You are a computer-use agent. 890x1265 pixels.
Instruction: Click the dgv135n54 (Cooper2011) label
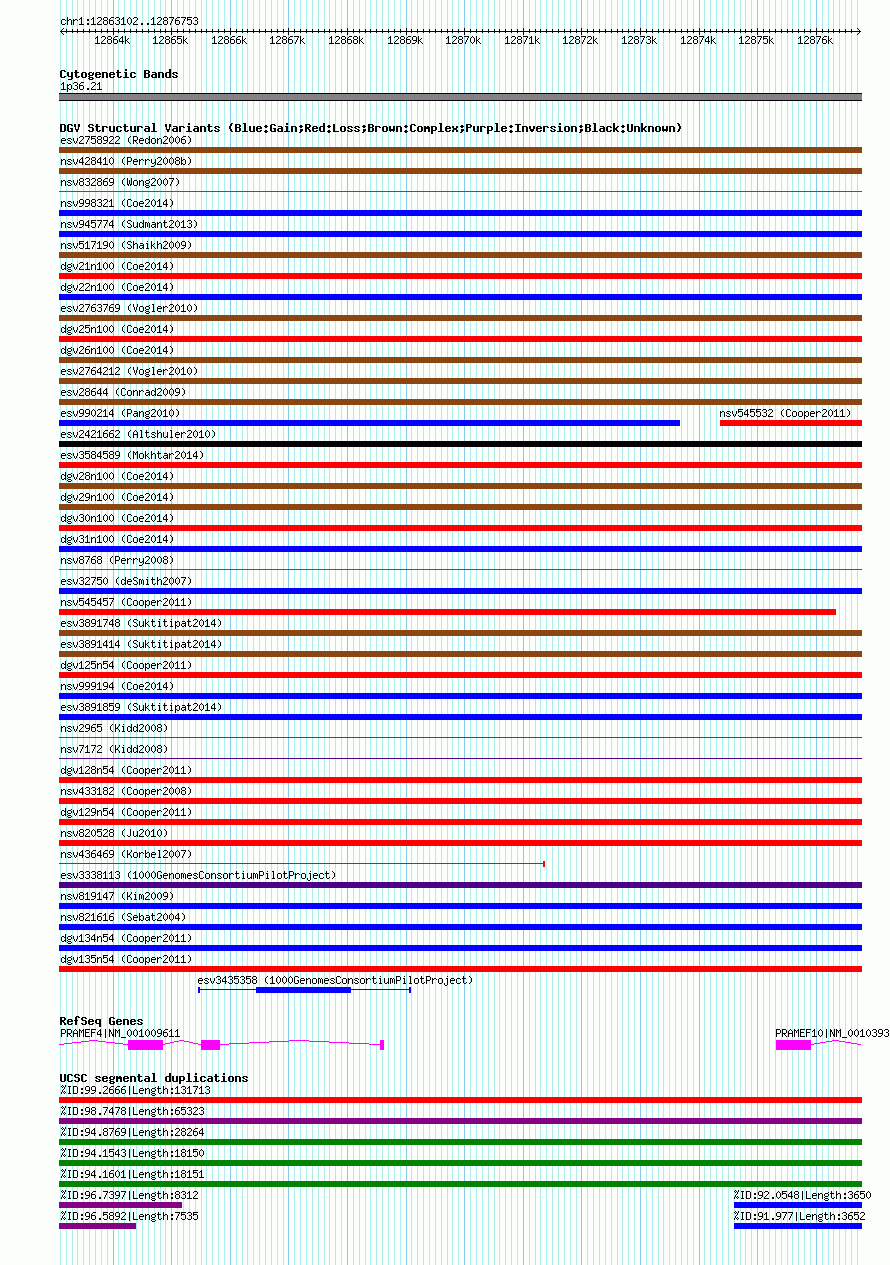(126, 959)
